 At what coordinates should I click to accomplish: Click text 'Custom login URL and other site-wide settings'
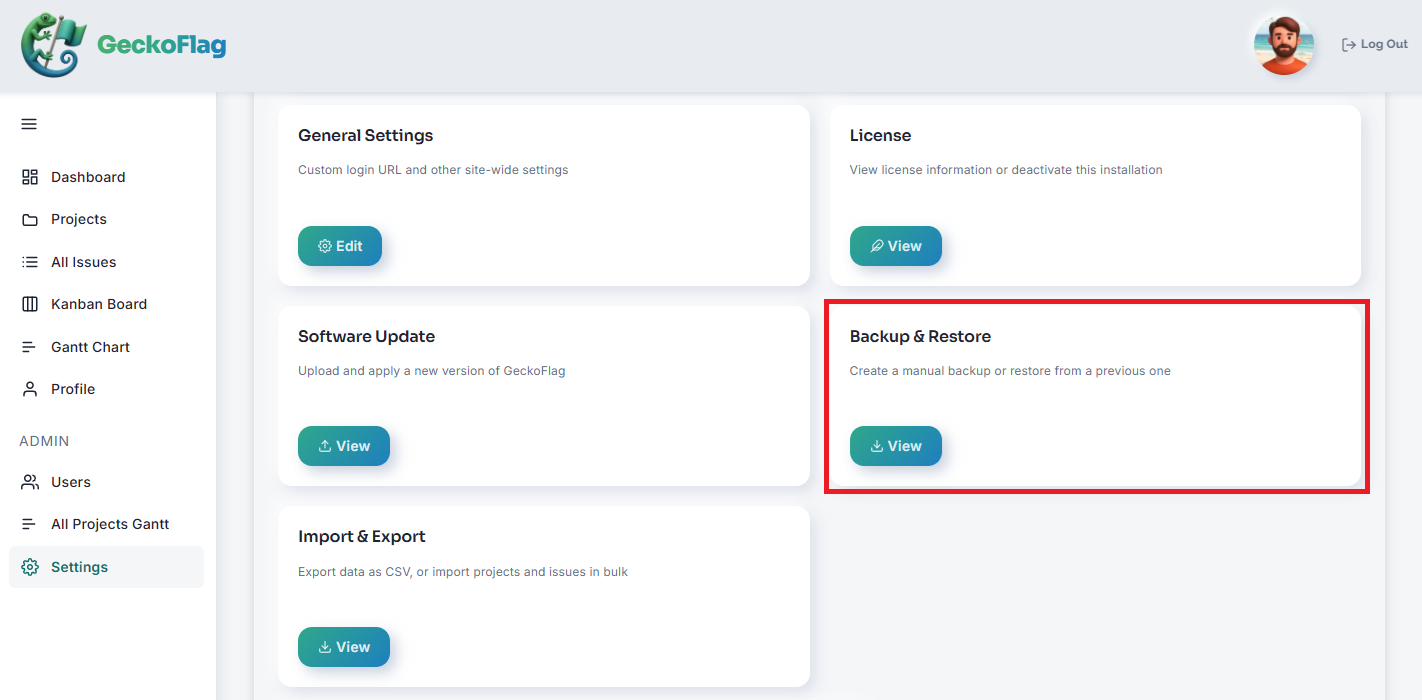(433, 170)
